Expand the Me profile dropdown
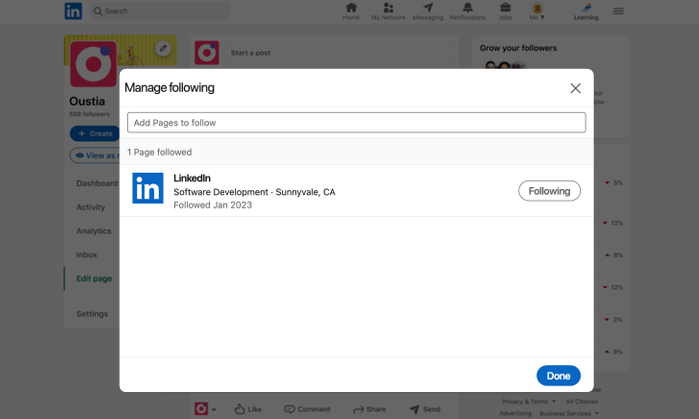 coord(537,12)
